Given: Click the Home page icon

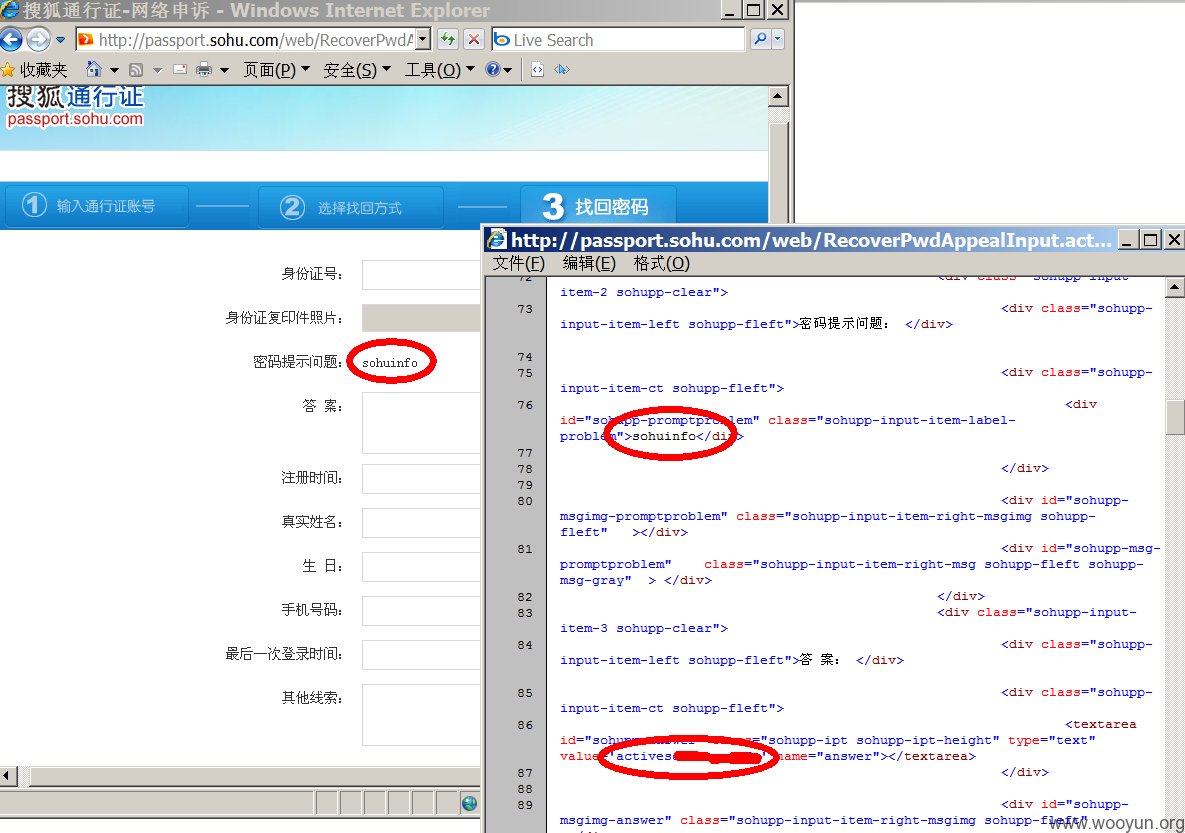Looking at the screenshot, I should point(93,70).
